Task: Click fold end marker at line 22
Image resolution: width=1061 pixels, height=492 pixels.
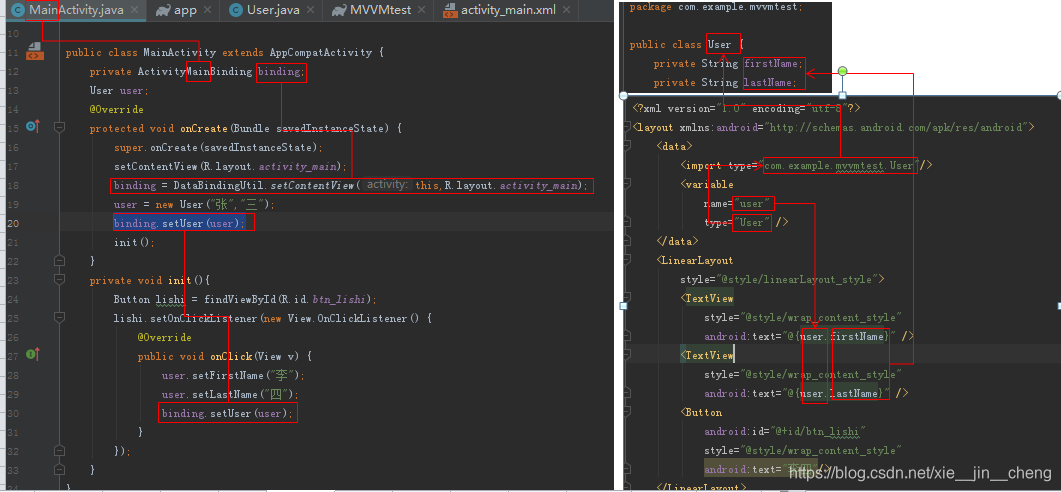Action: 60,261
